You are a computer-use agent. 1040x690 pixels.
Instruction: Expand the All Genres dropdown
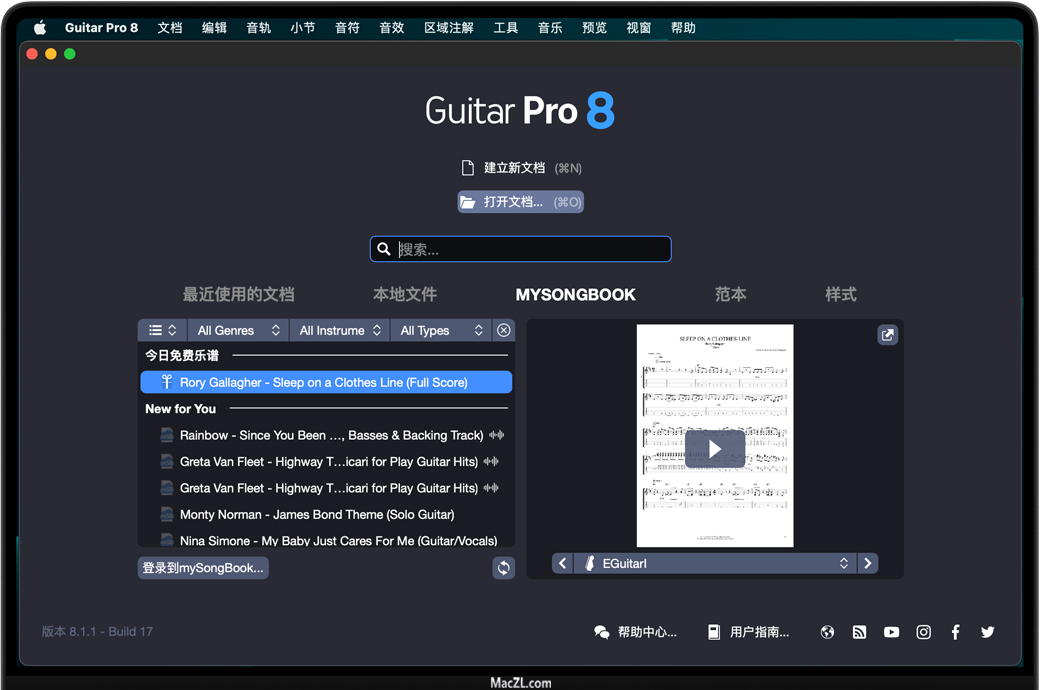point(237,331)
